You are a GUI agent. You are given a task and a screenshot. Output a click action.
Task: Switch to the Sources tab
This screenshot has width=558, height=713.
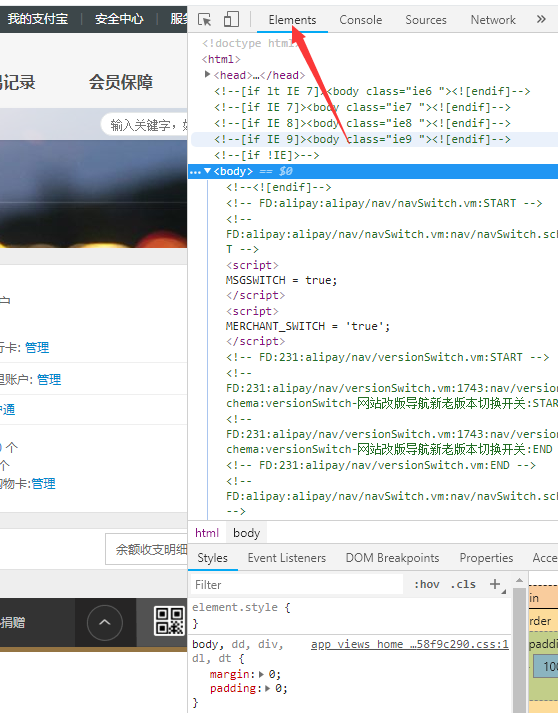426,20
